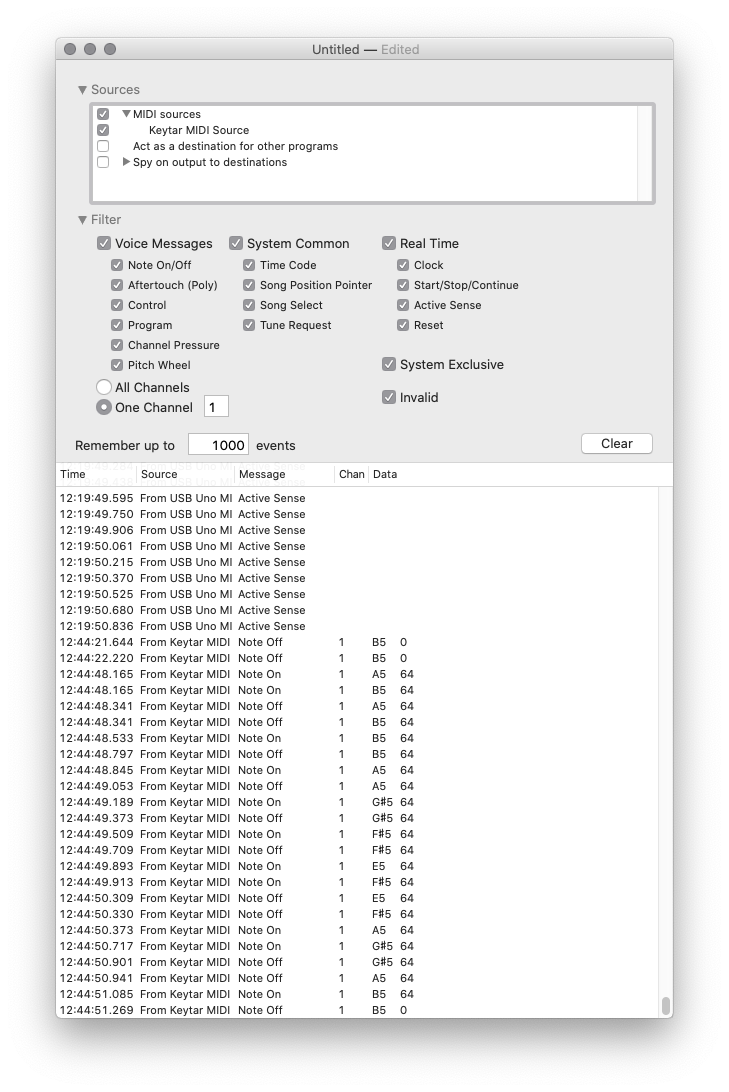Toggle Pitch Wheel checkbox
This screenshot has height=1092, width=729.
pyautogui.click(x=117, y=365)
